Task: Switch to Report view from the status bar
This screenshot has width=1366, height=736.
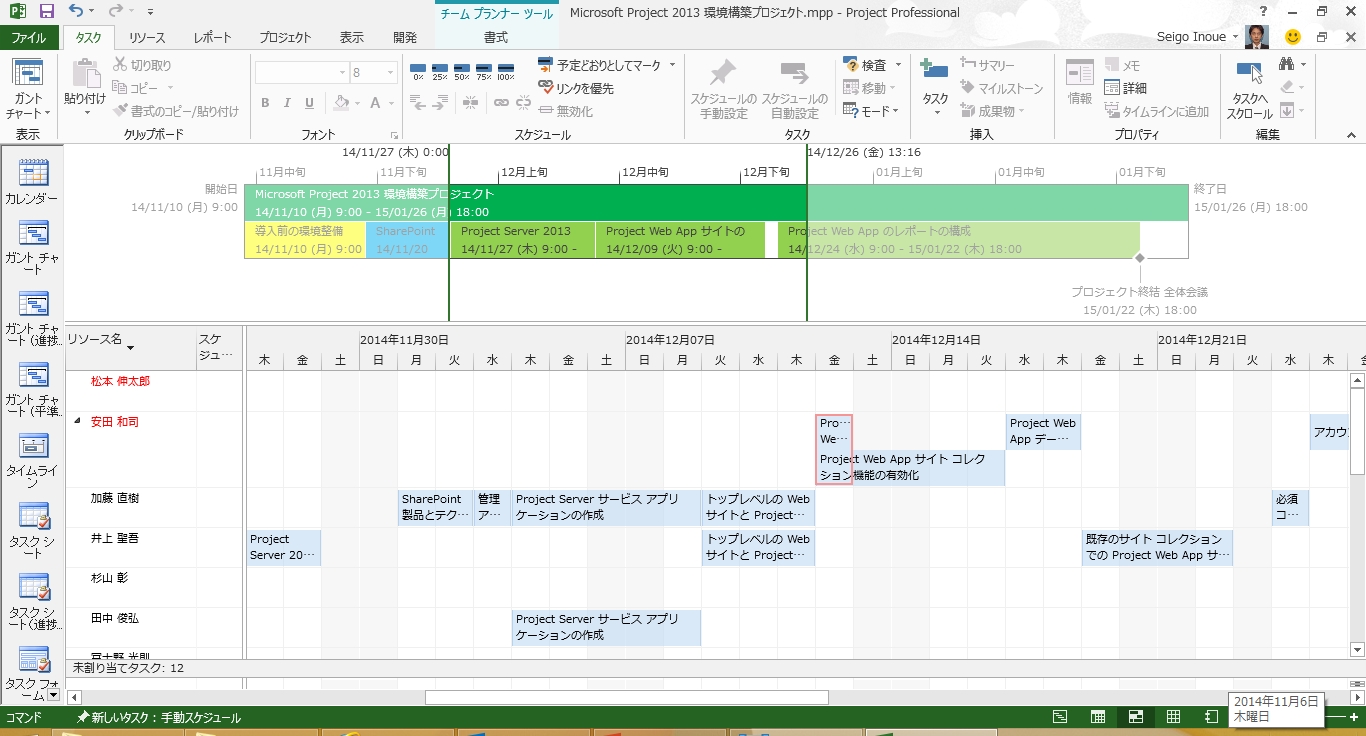Action: point(1212,717)
